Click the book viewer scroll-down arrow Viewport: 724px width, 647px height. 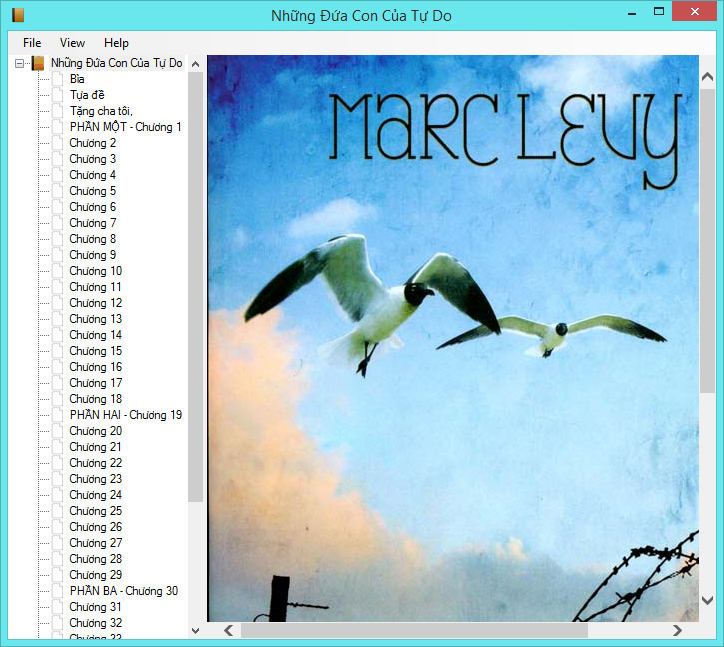(707, 600)
